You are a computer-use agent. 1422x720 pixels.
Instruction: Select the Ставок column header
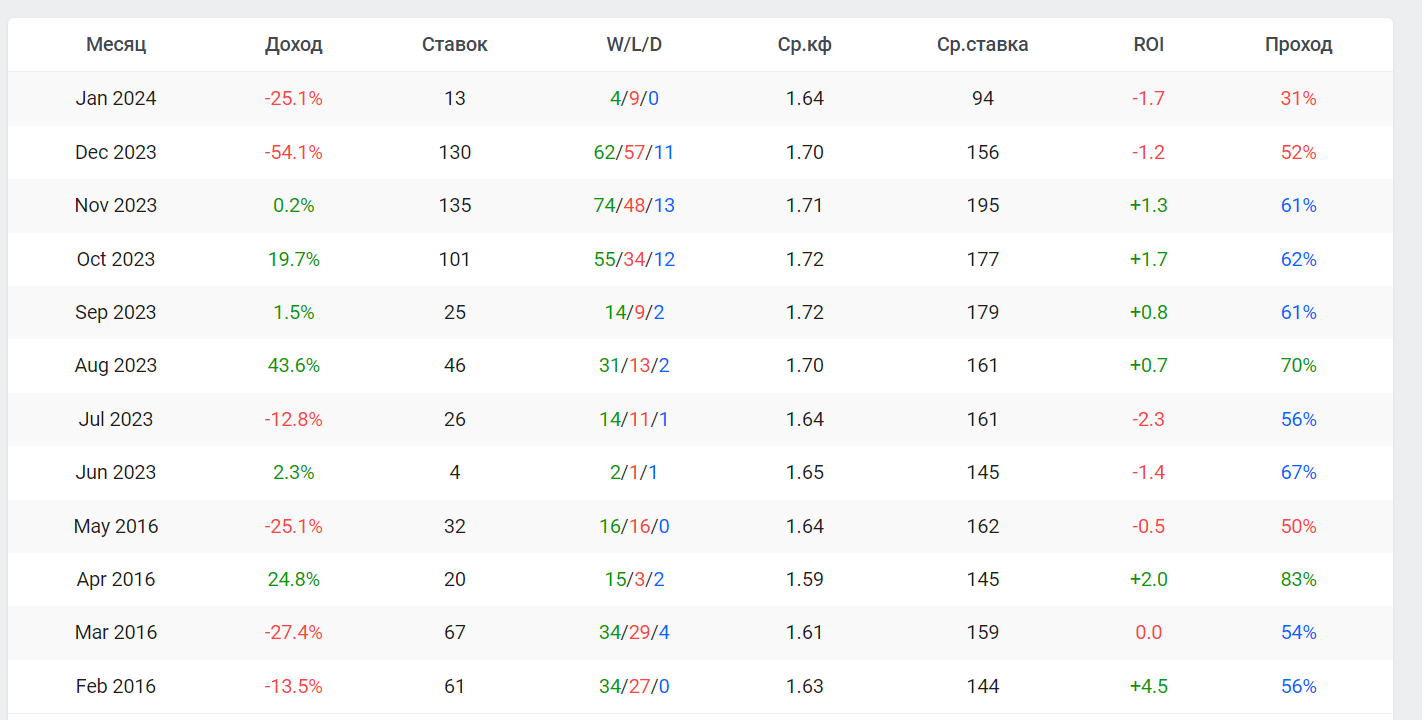(x=455, y=45)
